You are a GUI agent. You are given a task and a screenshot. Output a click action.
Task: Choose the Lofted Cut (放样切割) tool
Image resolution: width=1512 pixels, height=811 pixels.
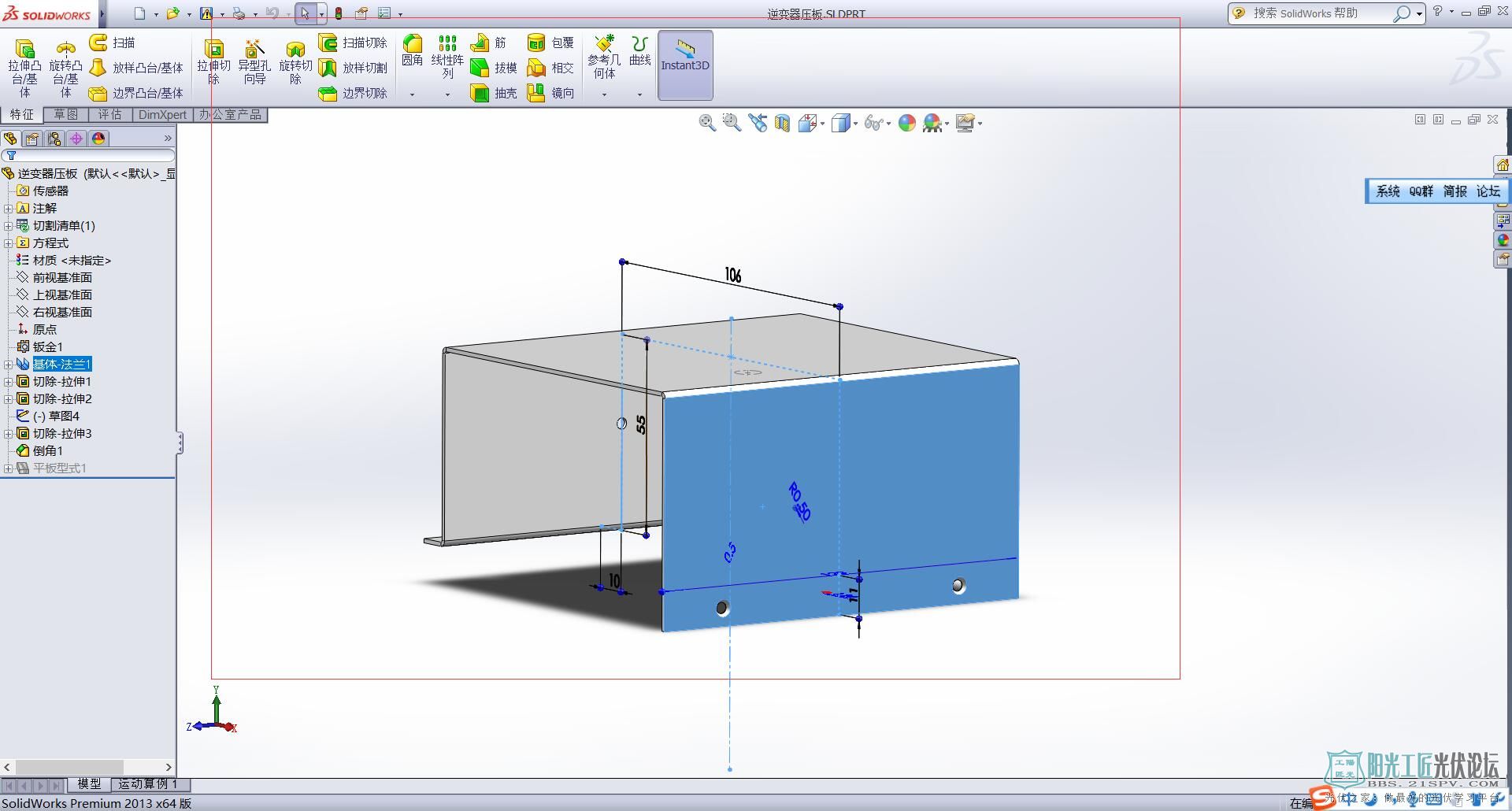click(353, 68)
